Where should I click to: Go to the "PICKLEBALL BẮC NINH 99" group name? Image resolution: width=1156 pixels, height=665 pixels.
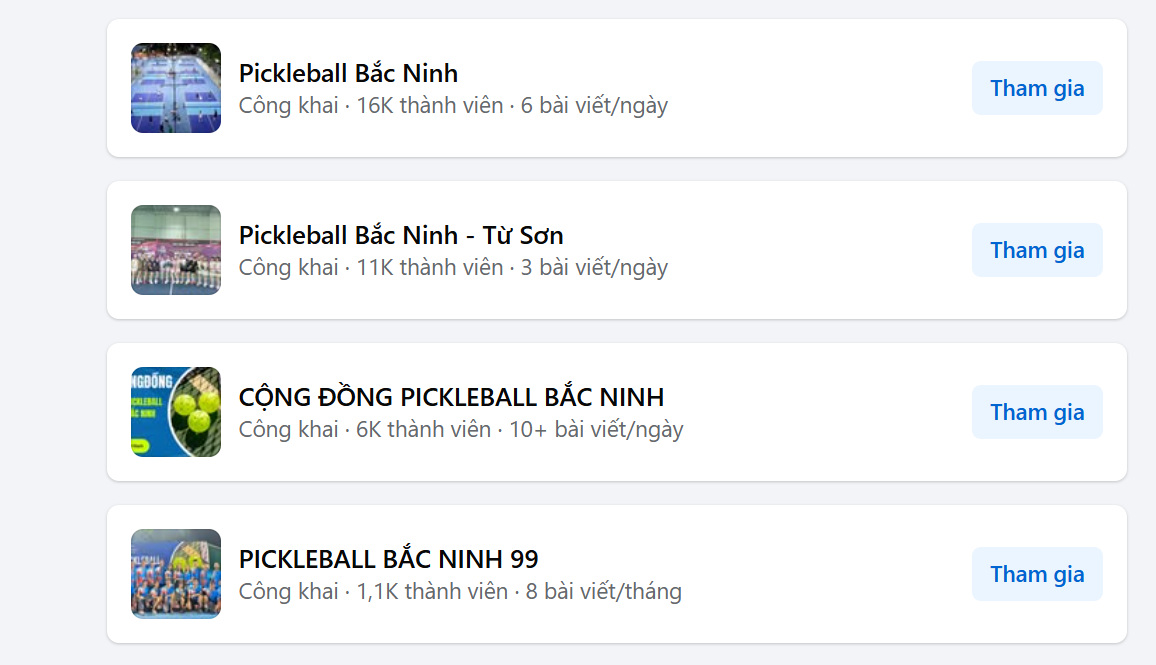point(389,559)
